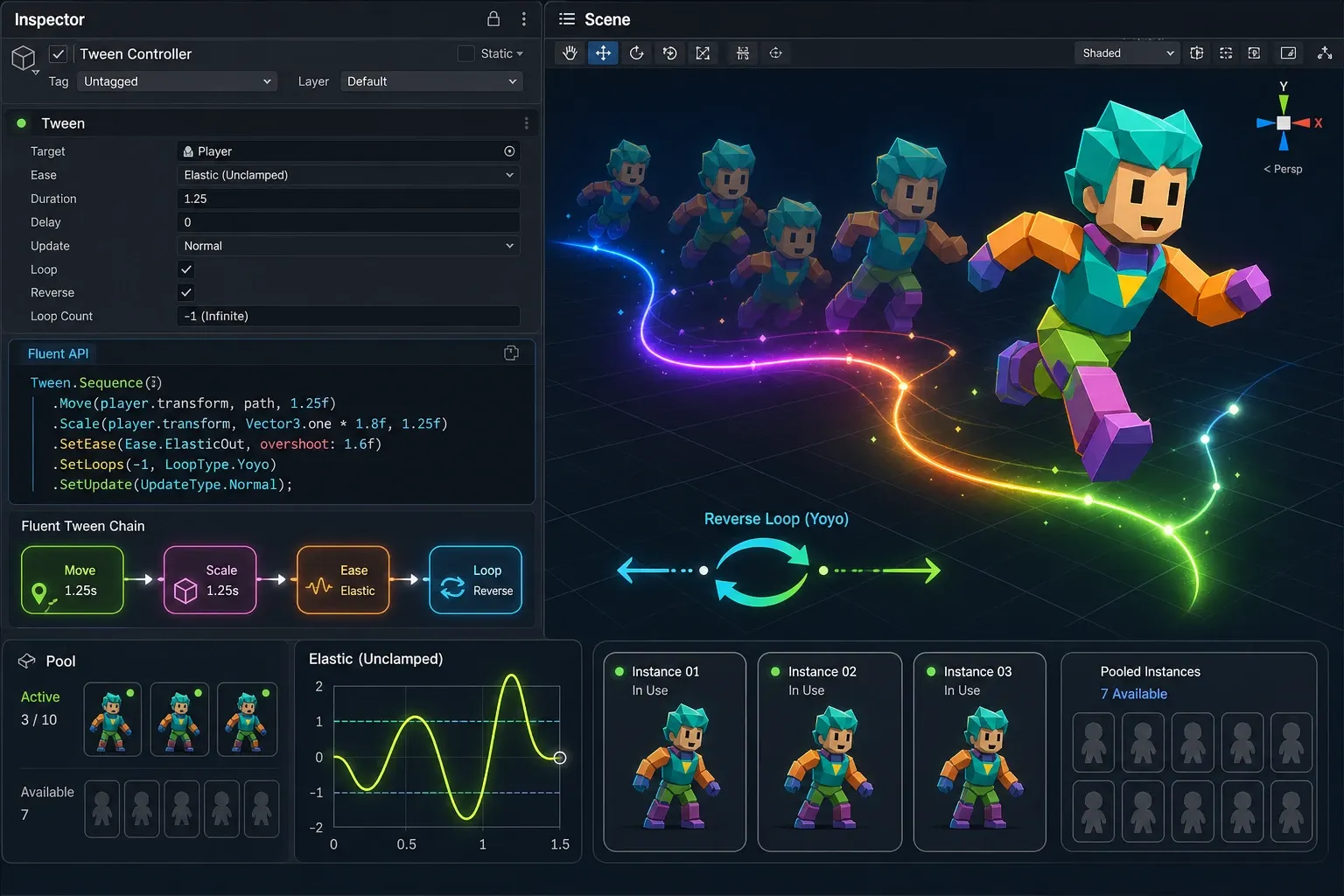This screenshot has width=1344, height=896.
Task: Click the Loop Reverse chain node
Action: tap(476, 580)
